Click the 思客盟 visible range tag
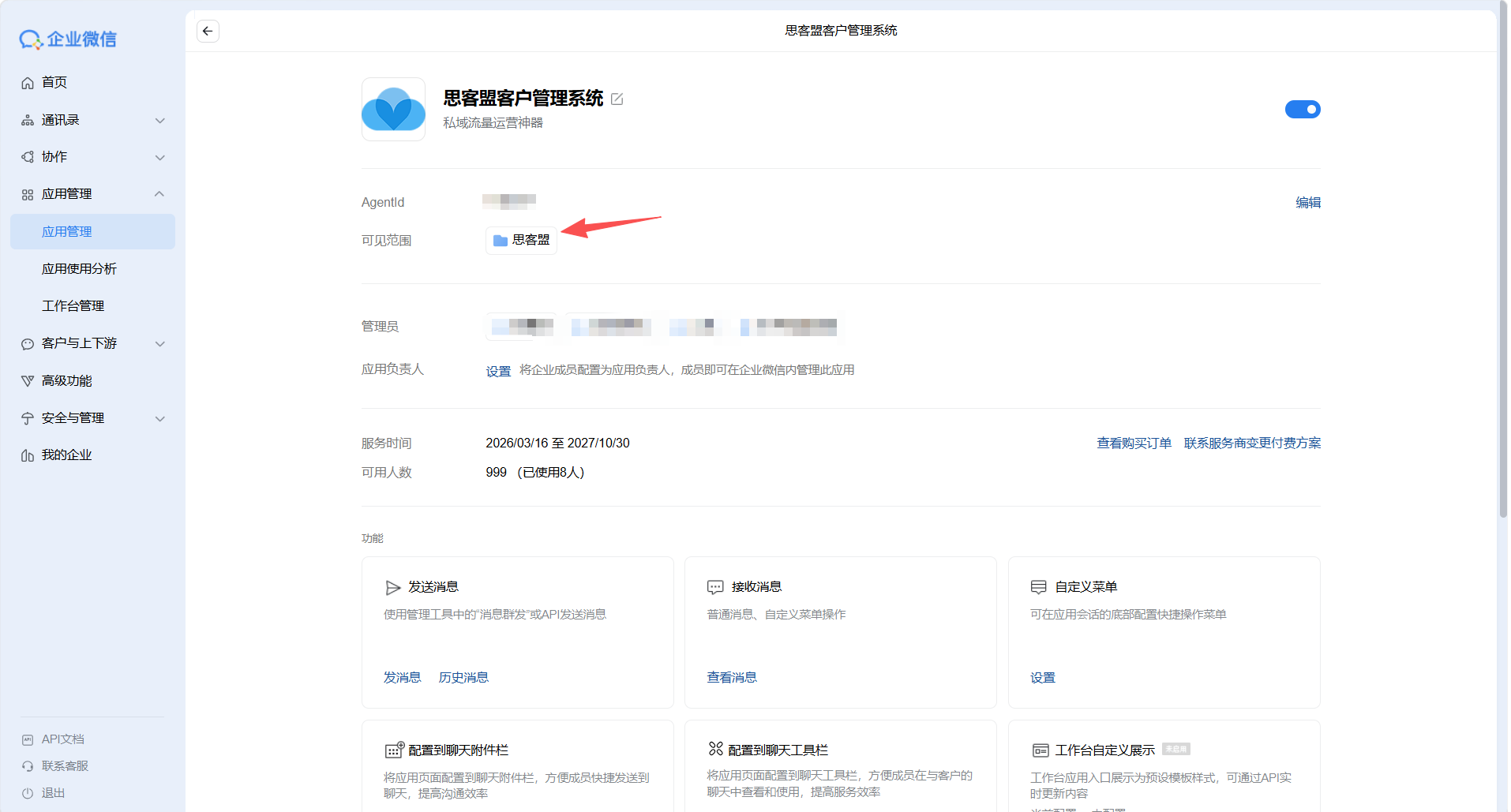Screen dimensions: 1511x812 521,240
